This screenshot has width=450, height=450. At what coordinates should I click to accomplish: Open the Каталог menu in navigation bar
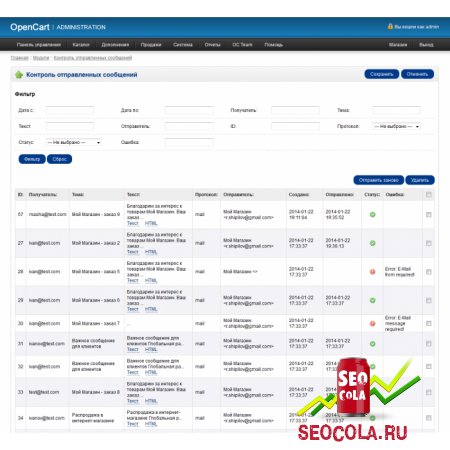(81, 45)
